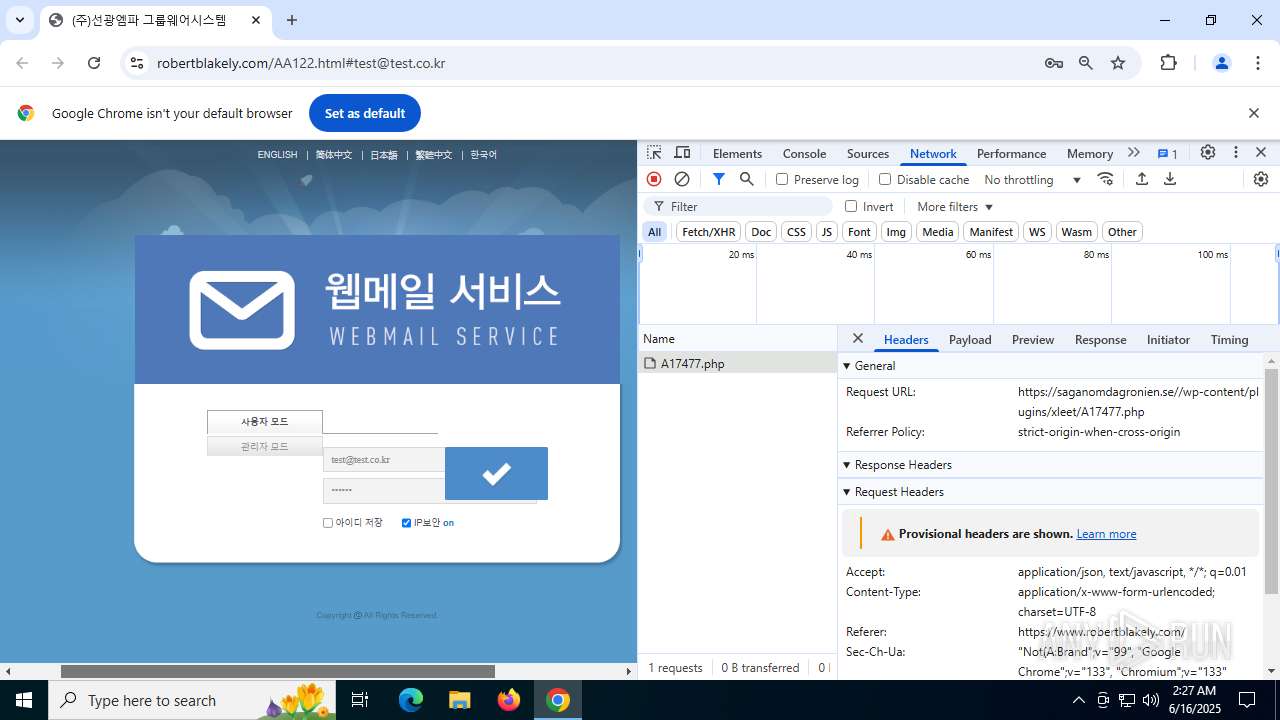Click the zoom magnifier in address bar
1280x720 pixels.
[1086, 63]
